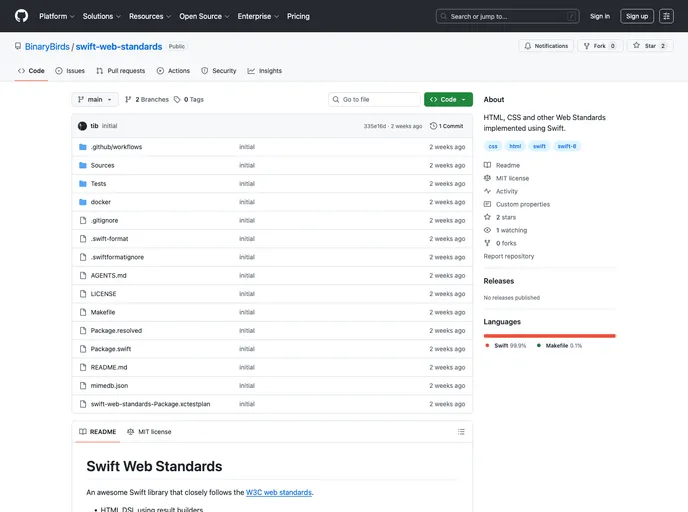The width and height of the screenshot is (688, 512).
Task: Click the Sign in link
Action: point(600,16)
